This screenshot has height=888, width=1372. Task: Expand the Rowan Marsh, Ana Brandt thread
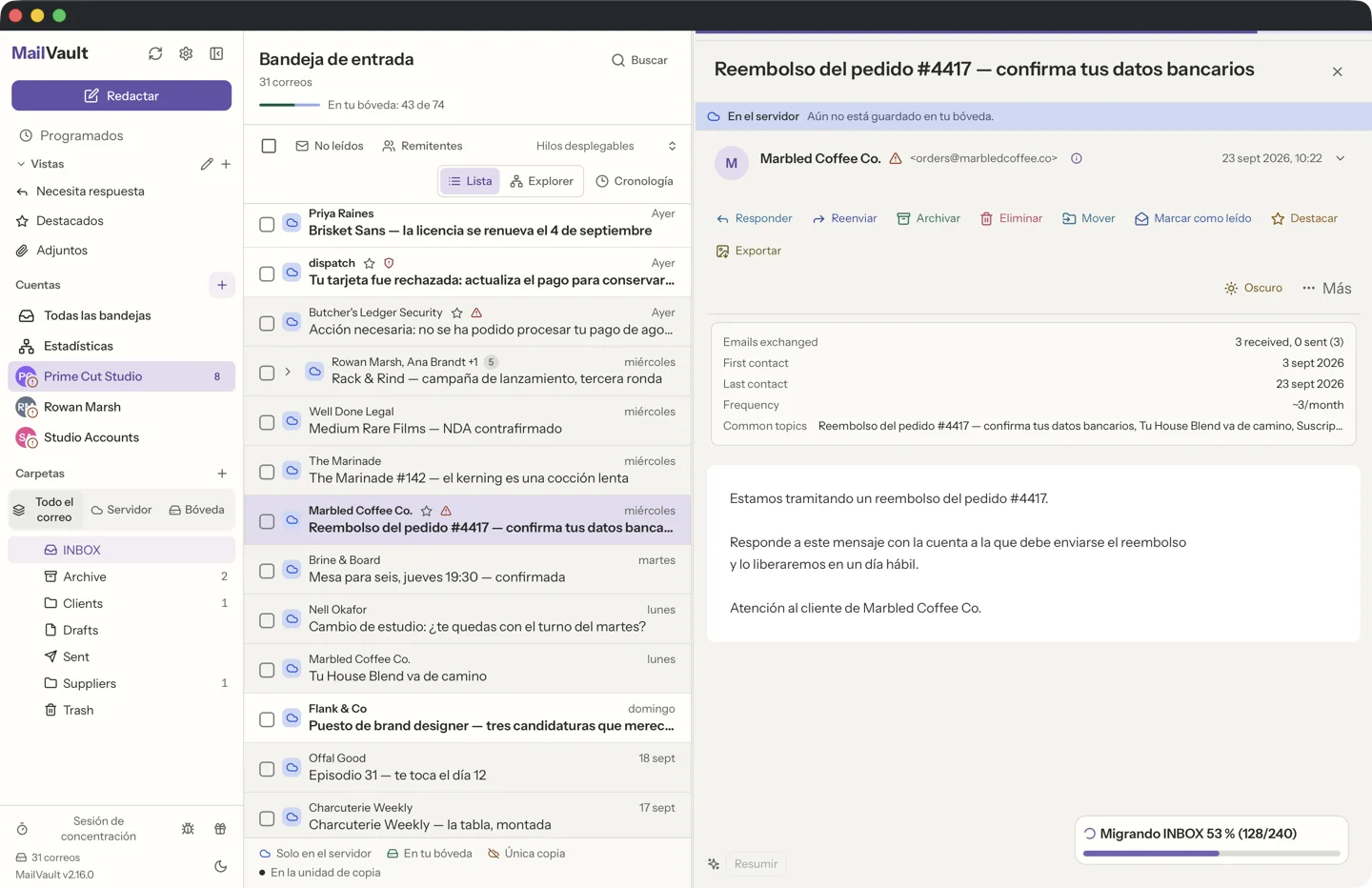288,372
